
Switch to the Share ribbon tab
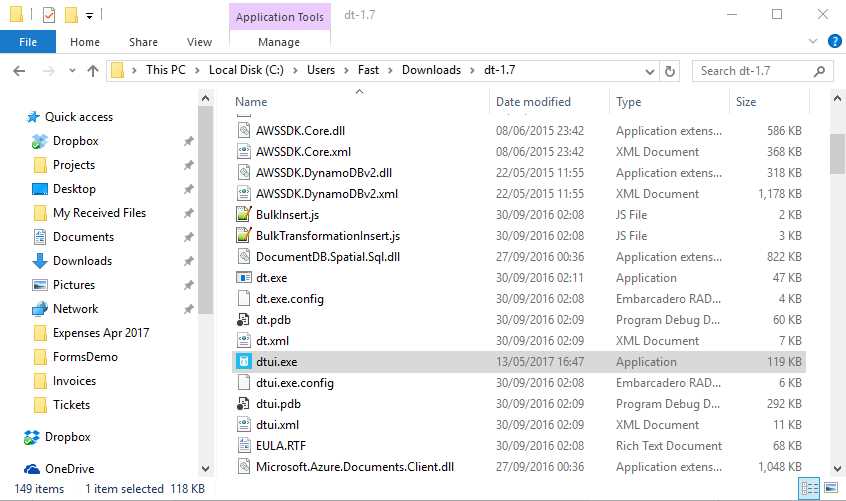pyautogui.click(x=143, y=42)
